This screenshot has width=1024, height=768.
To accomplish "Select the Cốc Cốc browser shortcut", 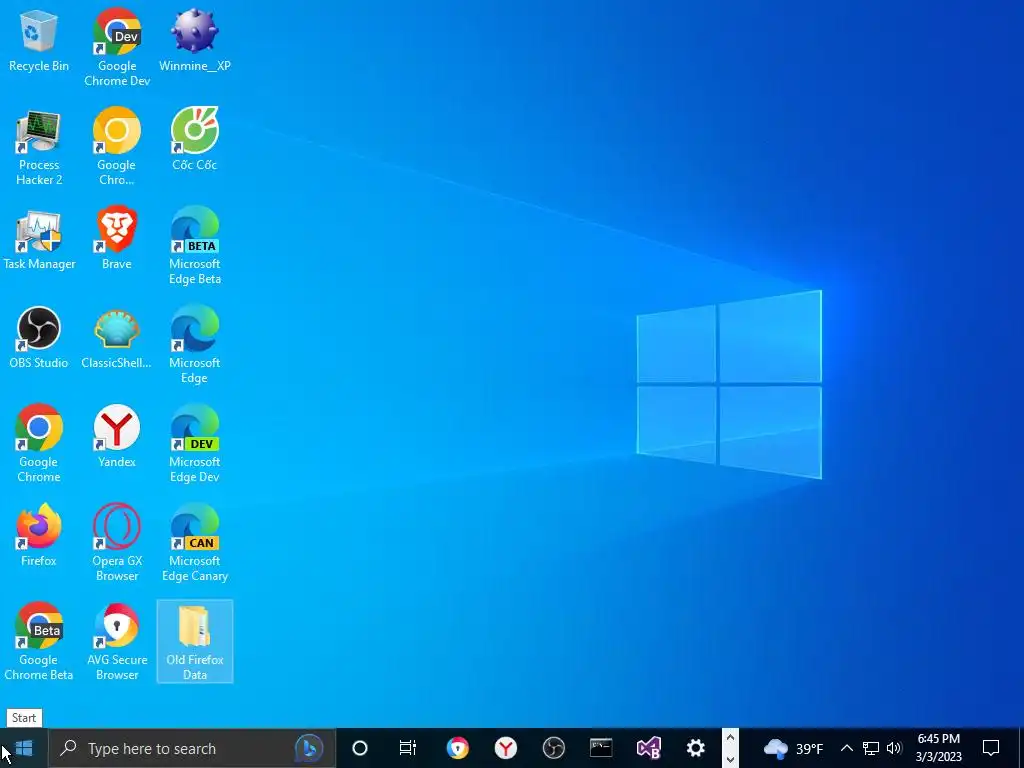I will pos(195,139).
